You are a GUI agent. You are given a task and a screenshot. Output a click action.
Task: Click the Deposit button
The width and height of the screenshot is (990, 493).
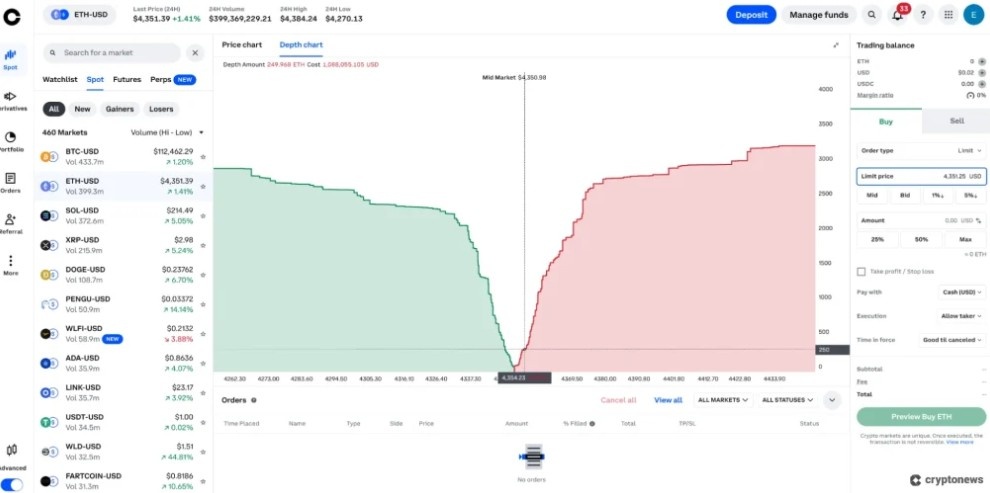[751, 15]
